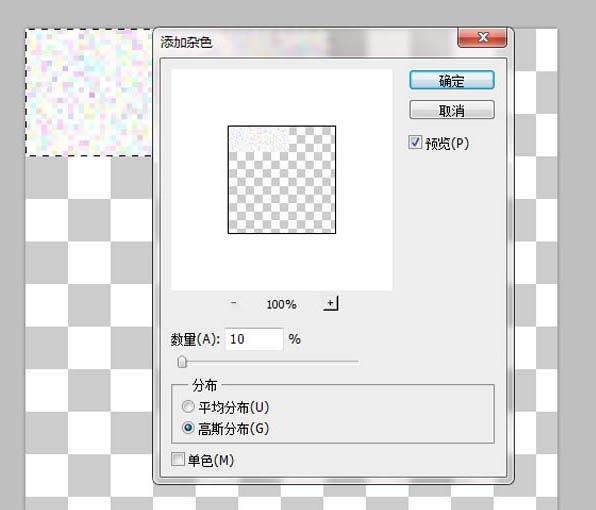This screenshot has height=510, width=596.
Task: Toggle the 预览(P) preview checkbox
Action: pyautogui.click(x=415, y=143)
